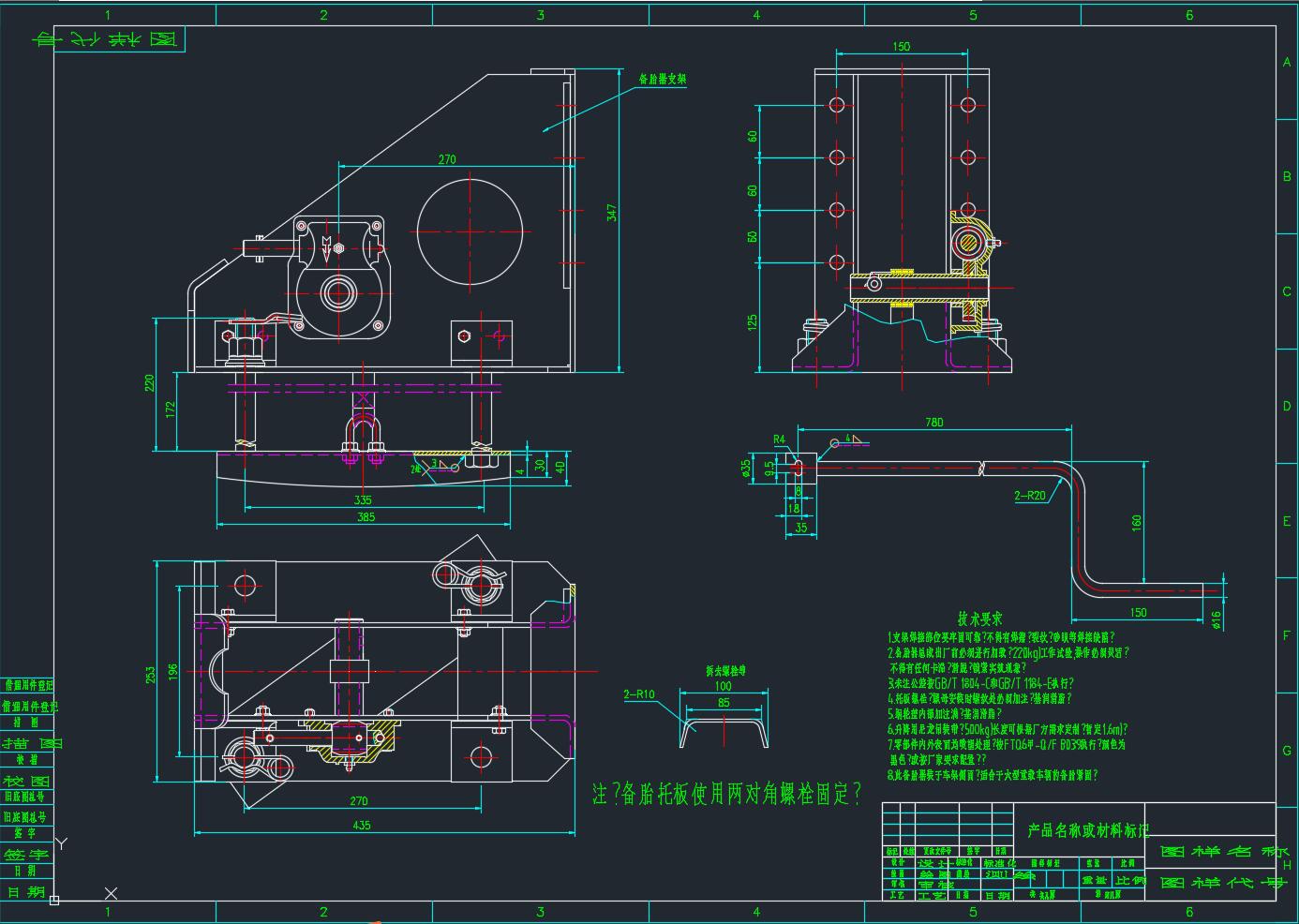Select the 备胎器支架 leader annotation
The height and width of the screenshot is (924, 1299).
(662, 80)
